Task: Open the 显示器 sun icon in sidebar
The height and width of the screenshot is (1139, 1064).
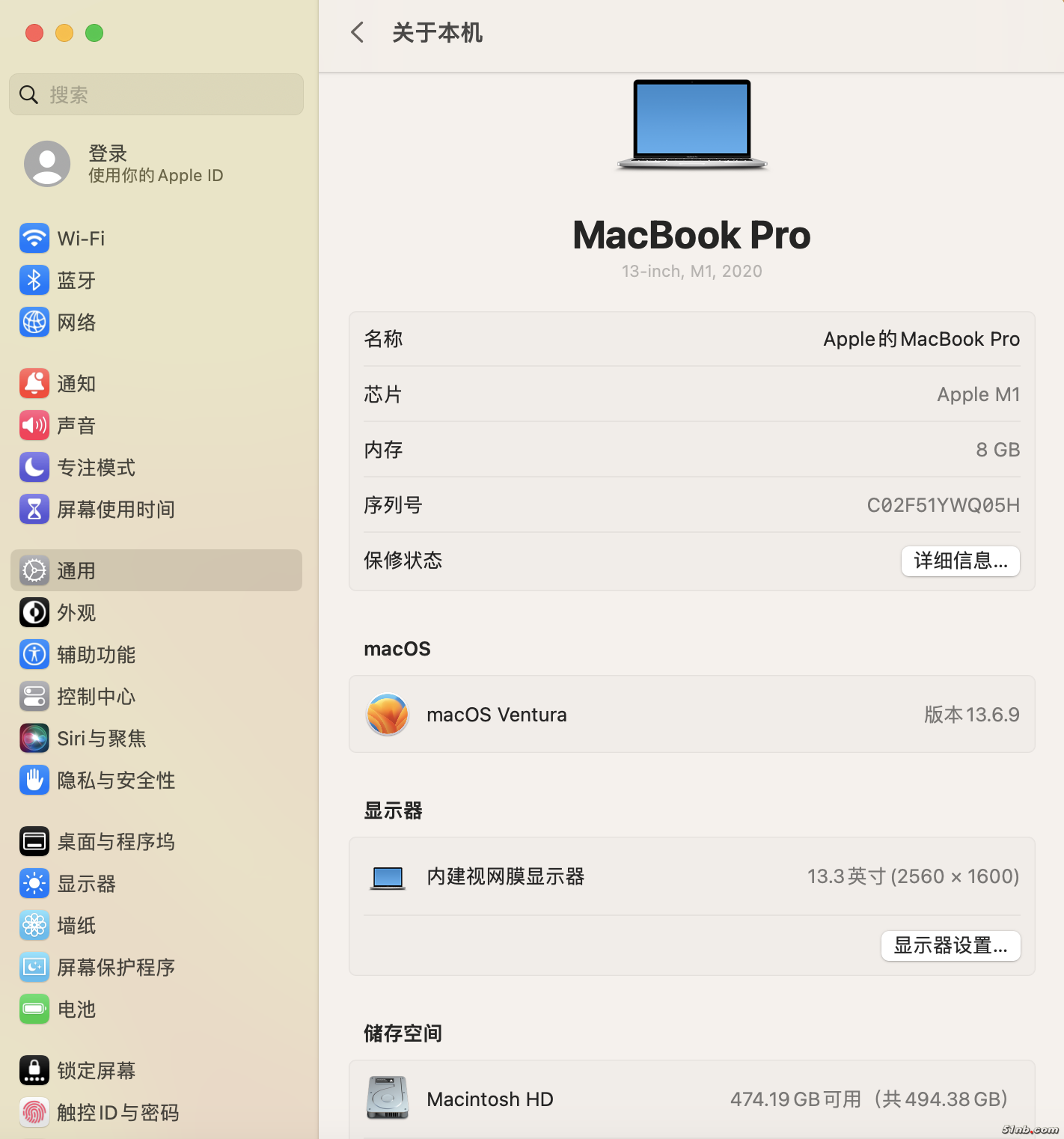Action: [x=34, y=884]
